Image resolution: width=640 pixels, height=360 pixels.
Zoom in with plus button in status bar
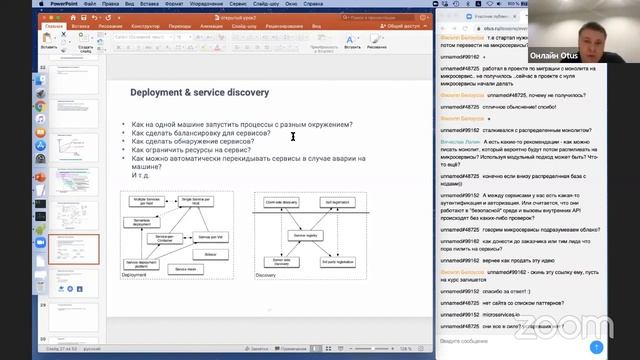point(392,349)
